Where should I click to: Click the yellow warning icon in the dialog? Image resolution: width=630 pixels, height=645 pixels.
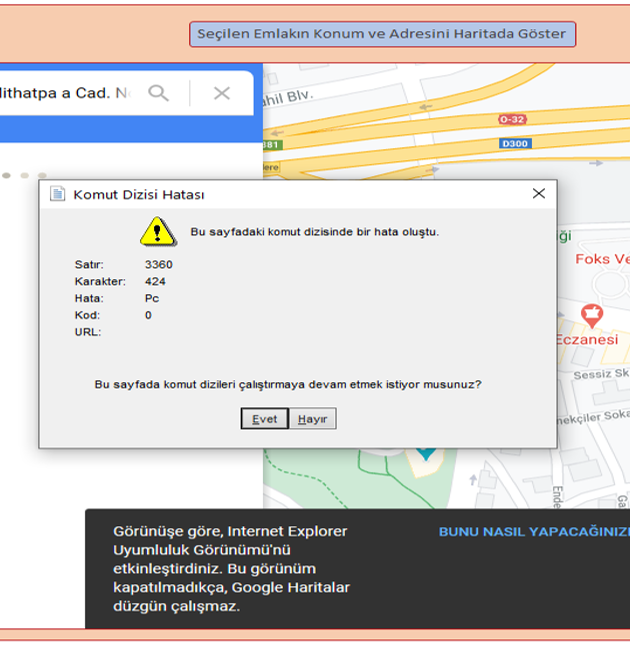coord(157,232)
